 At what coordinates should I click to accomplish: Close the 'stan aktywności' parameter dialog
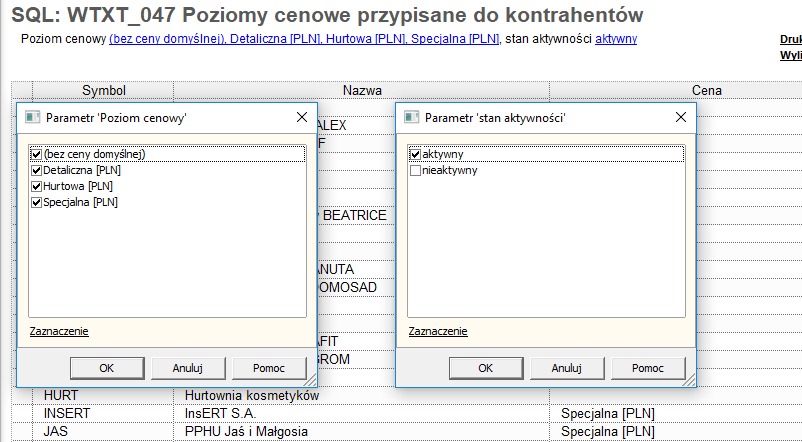681,117
